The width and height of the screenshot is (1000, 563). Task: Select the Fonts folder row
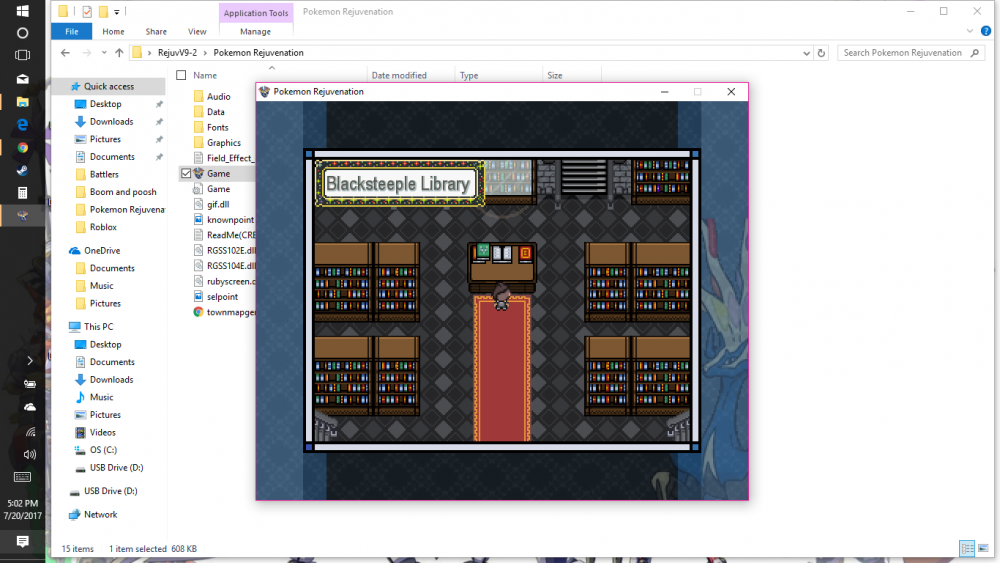217,128
